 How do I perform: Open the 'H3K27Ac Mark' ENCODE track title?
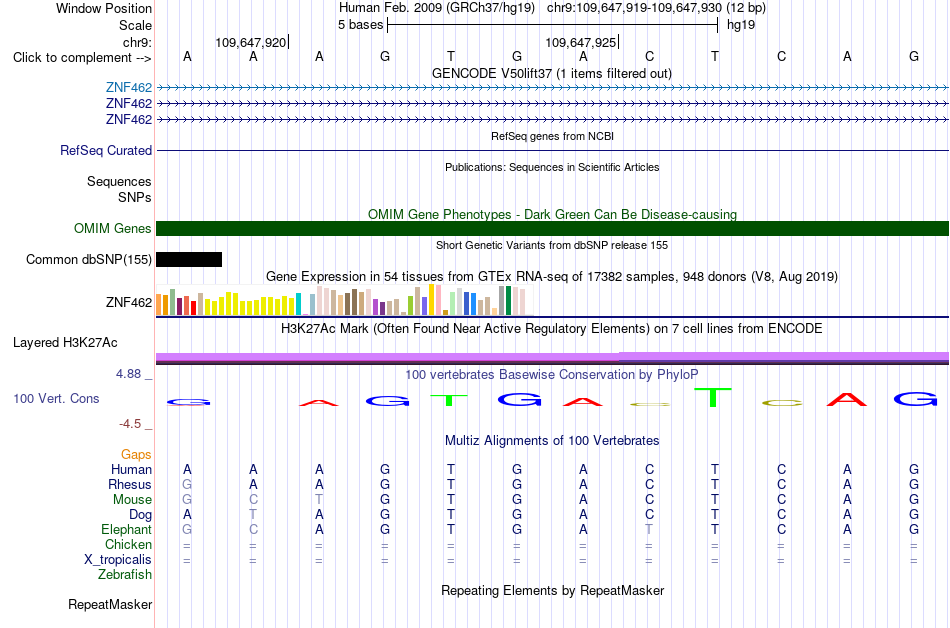coord(552,329)
